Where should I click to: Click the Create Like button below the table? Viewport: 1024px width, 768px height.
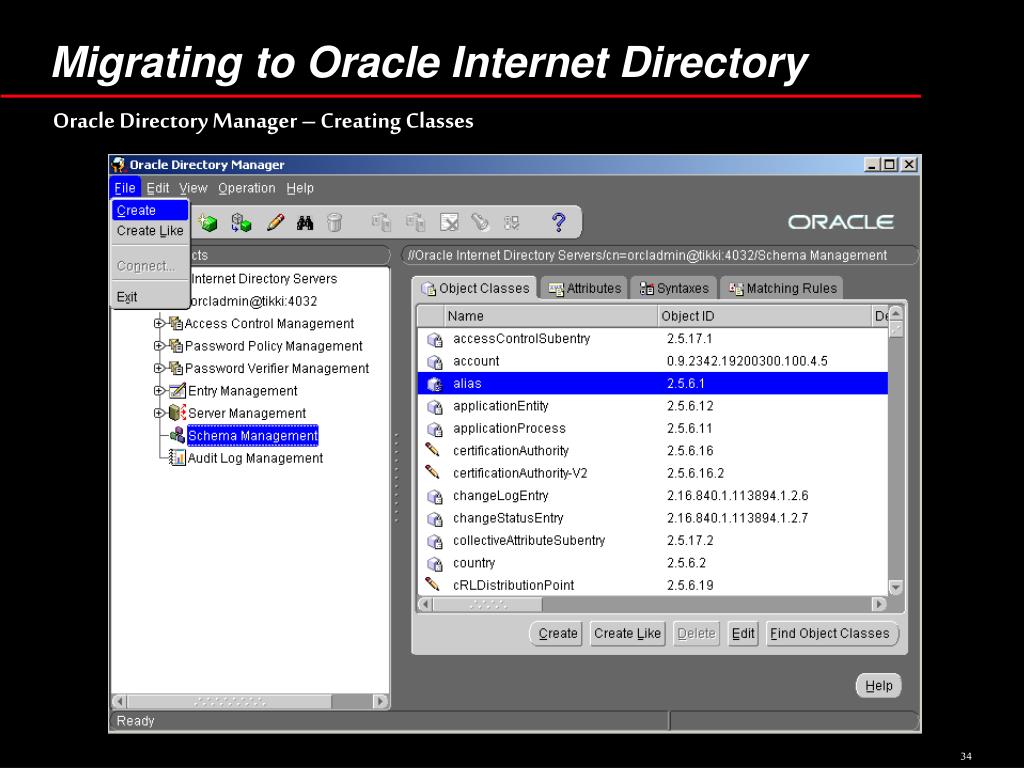tap(627, 633)
